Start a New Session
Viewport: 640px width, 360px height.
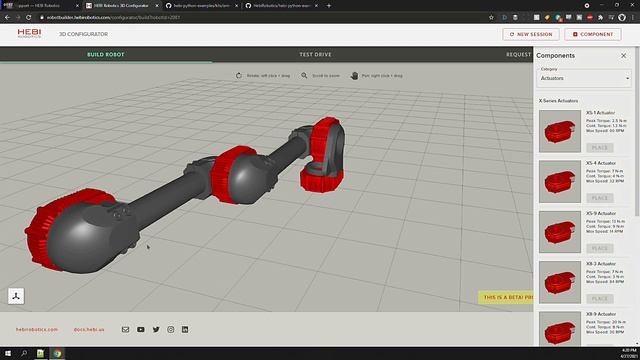pos(531,34)
